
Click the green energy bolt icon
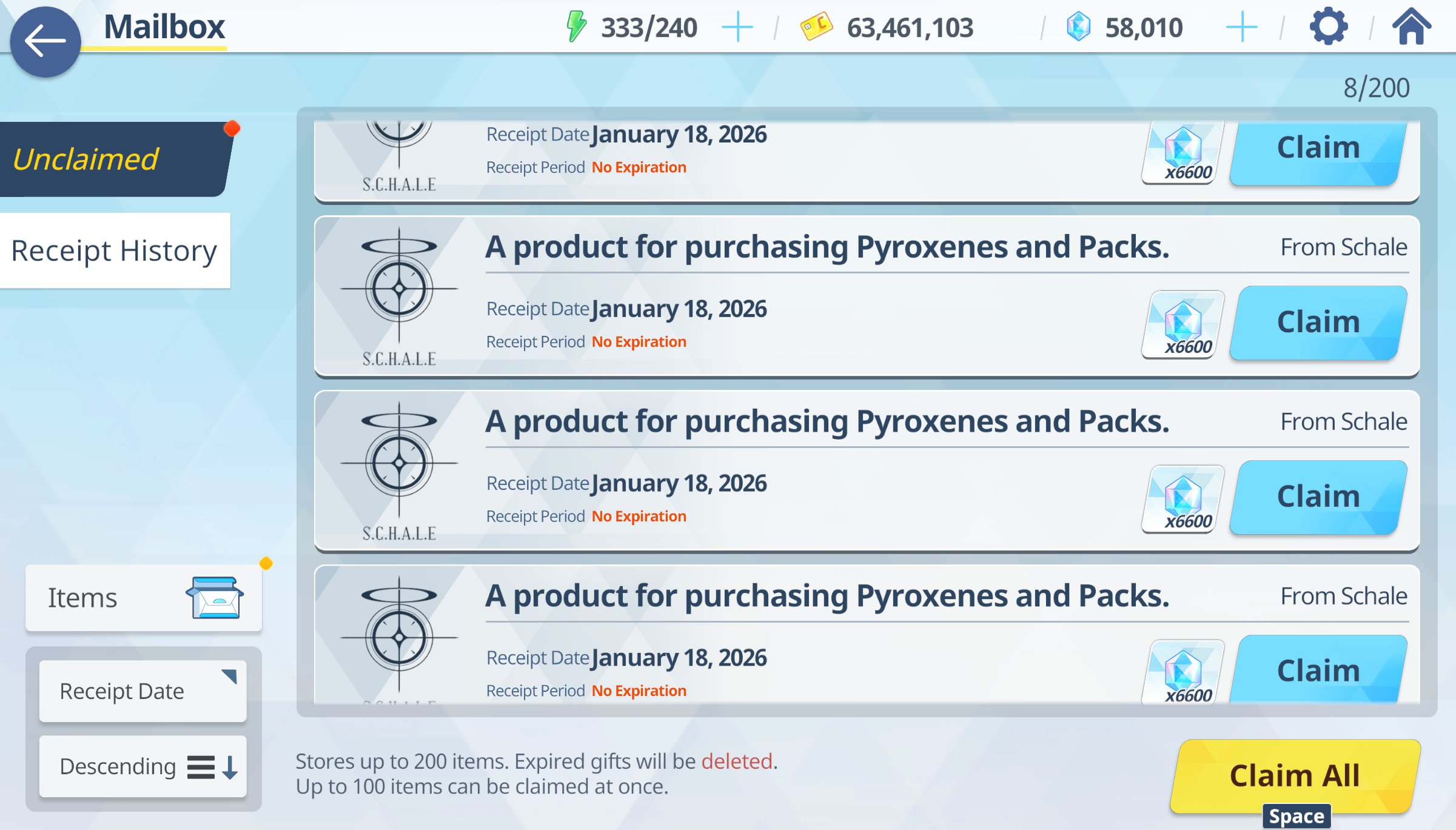click(x=575, y=27)
